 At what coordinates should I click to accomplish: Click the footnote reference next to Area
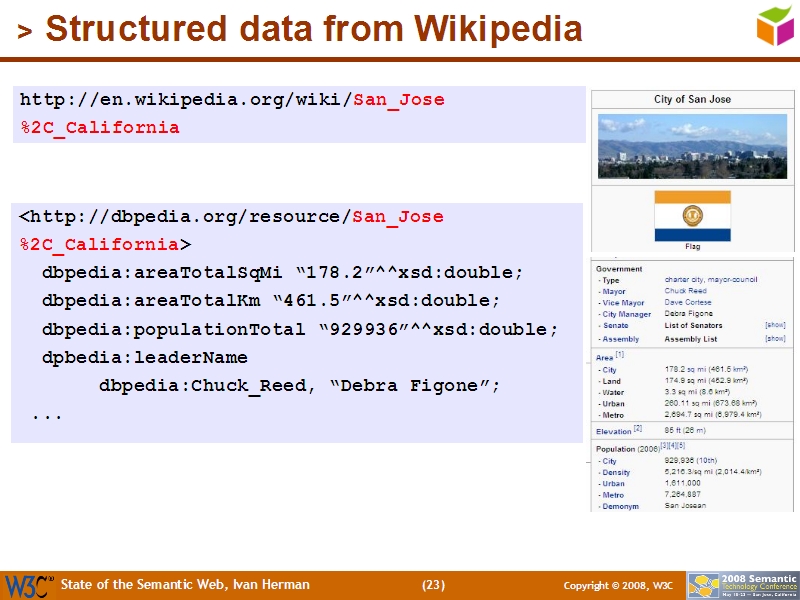click(x=618, y=357)
